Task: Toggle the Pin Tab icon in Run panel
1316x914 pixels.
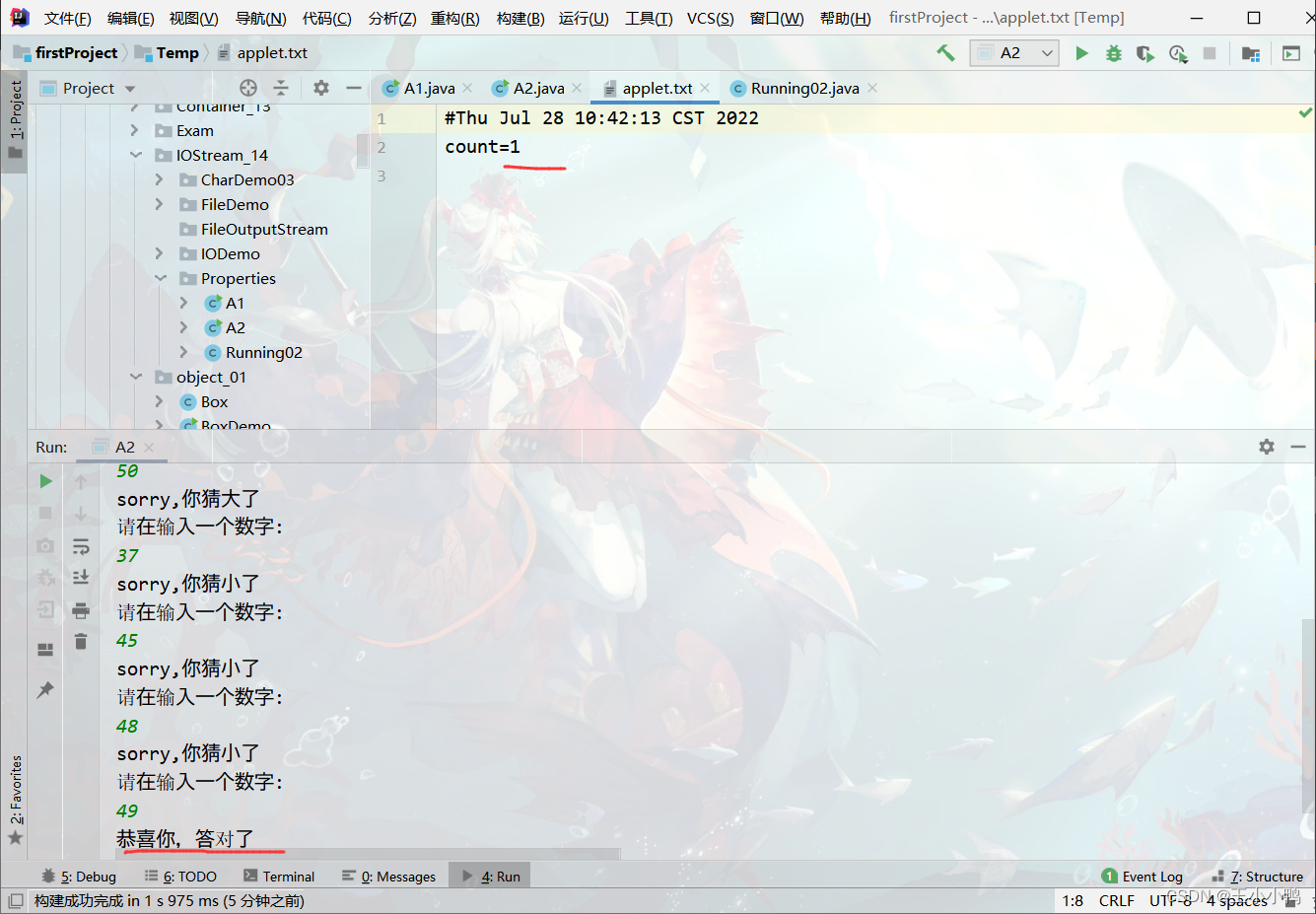Action: [45, 690]
